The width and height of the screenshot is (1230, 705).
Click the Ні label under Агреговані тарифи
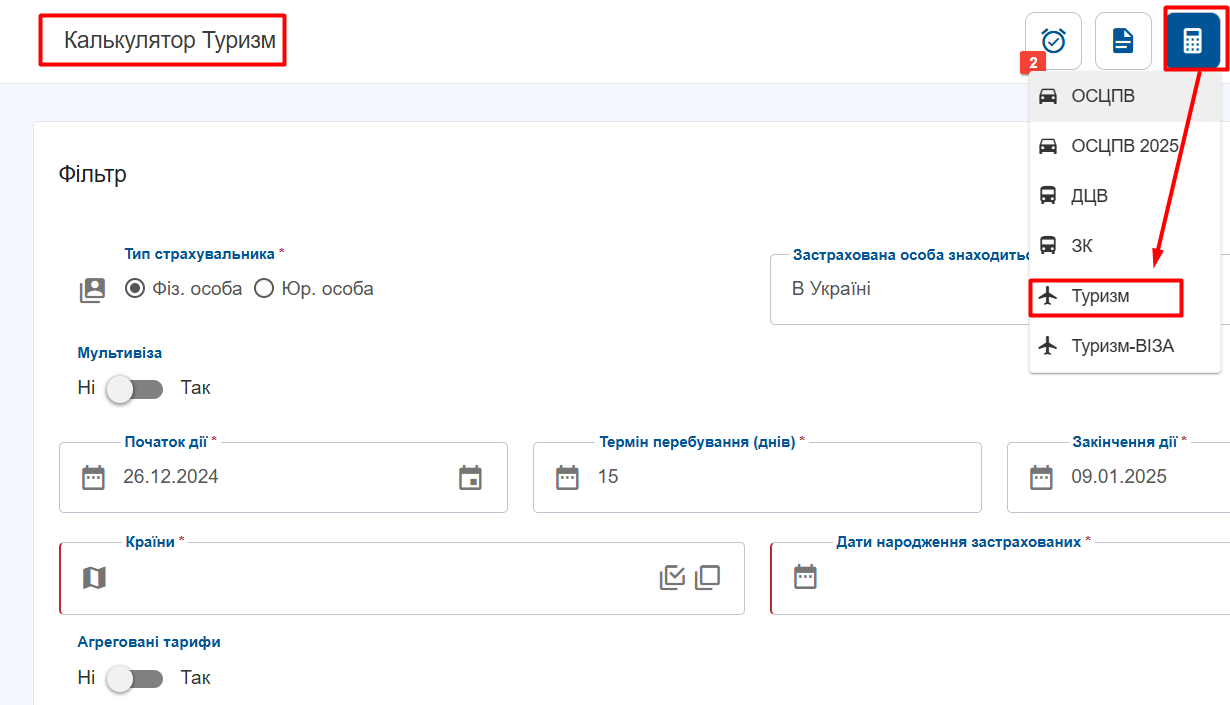[86, 678]
